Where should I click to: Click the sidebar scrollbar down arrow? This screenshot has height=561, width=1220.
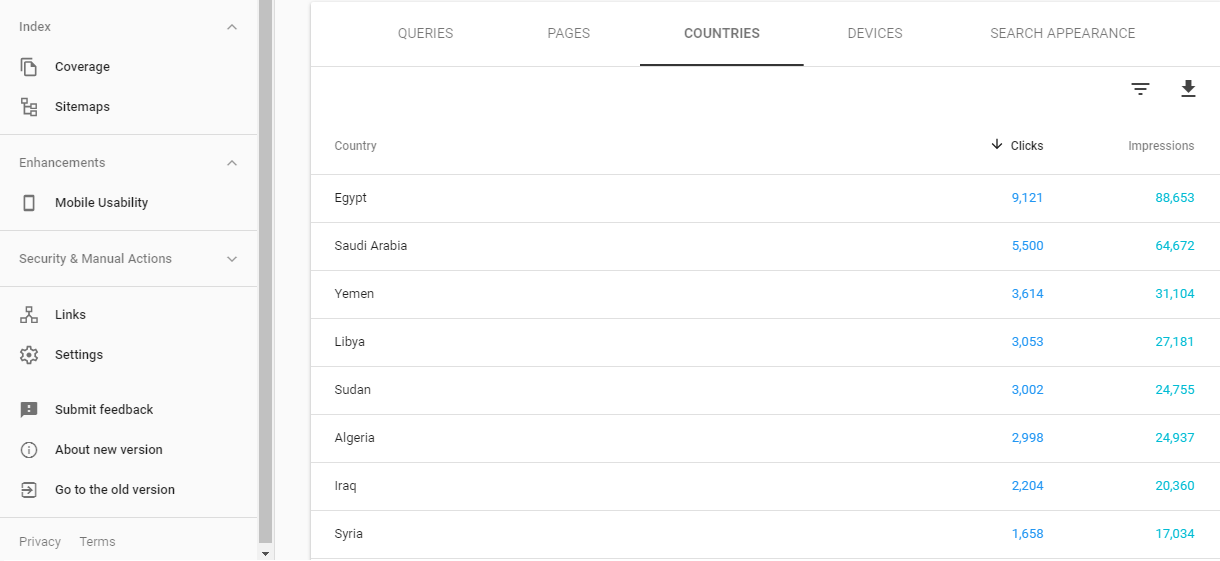point(265,553)
